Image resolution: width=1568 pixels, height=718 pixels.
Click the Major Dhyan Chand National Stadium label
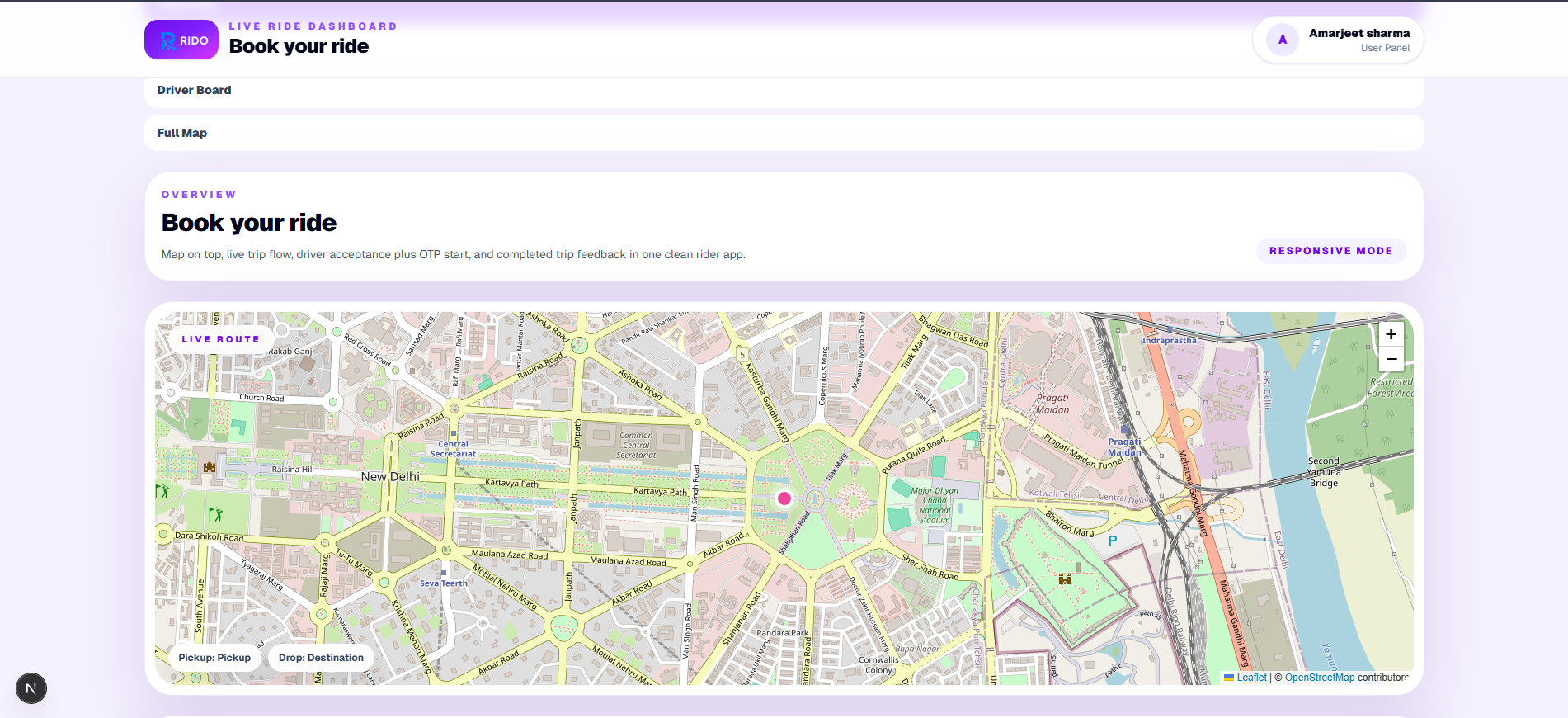point(935,505)
